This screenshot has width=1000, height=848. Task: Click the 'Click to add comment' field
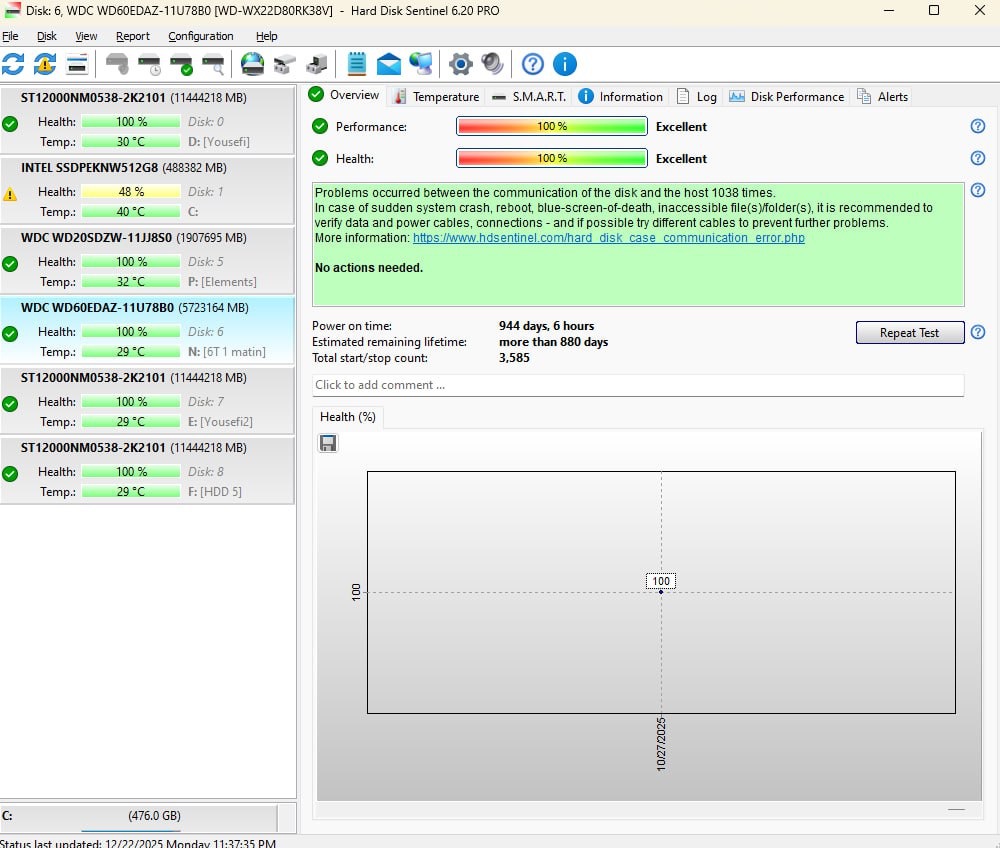(637, 385)
